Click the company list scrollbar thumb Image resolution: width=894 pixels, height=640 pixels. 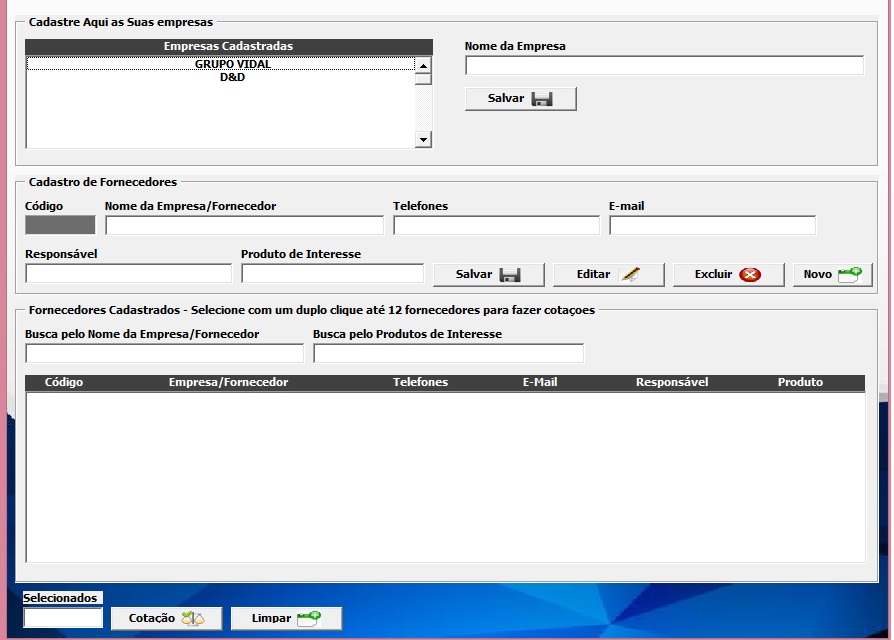tap(423, 79)
